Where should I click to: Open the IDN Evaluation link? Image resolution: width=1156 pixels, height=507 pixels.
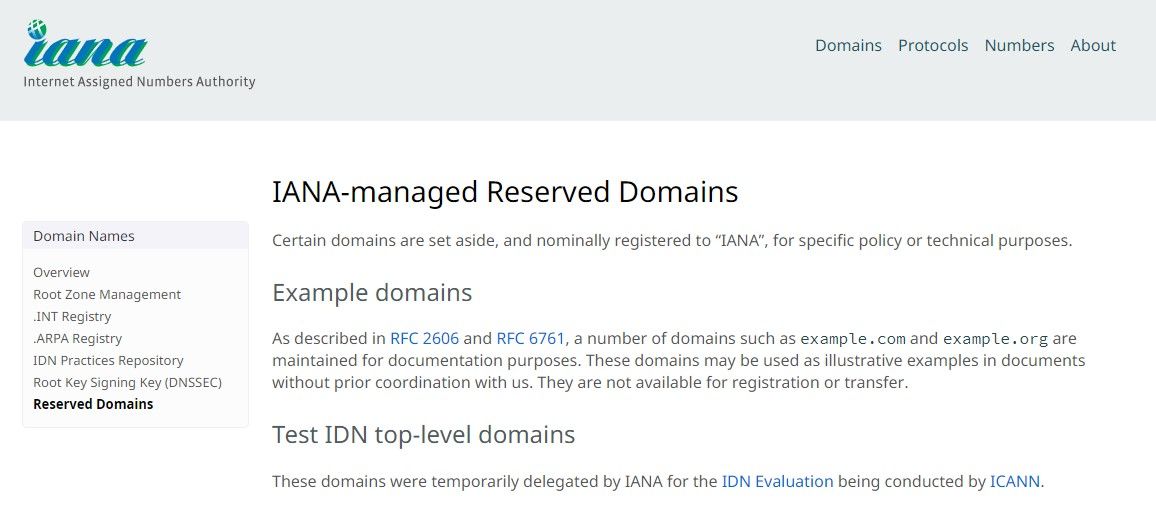pos(777,481)
